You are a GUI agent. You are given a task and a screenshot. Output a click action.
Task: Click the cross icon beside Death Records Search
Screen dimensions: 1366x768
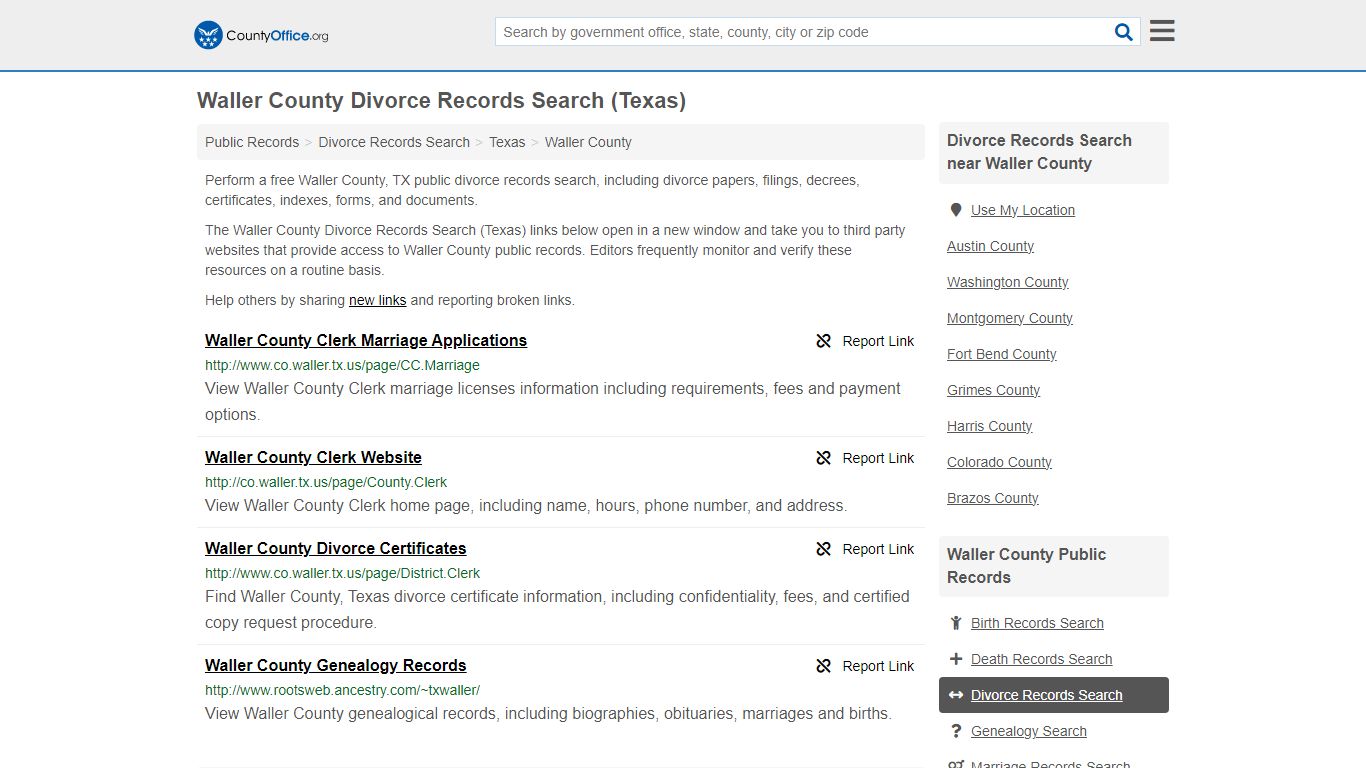point(956,659)
